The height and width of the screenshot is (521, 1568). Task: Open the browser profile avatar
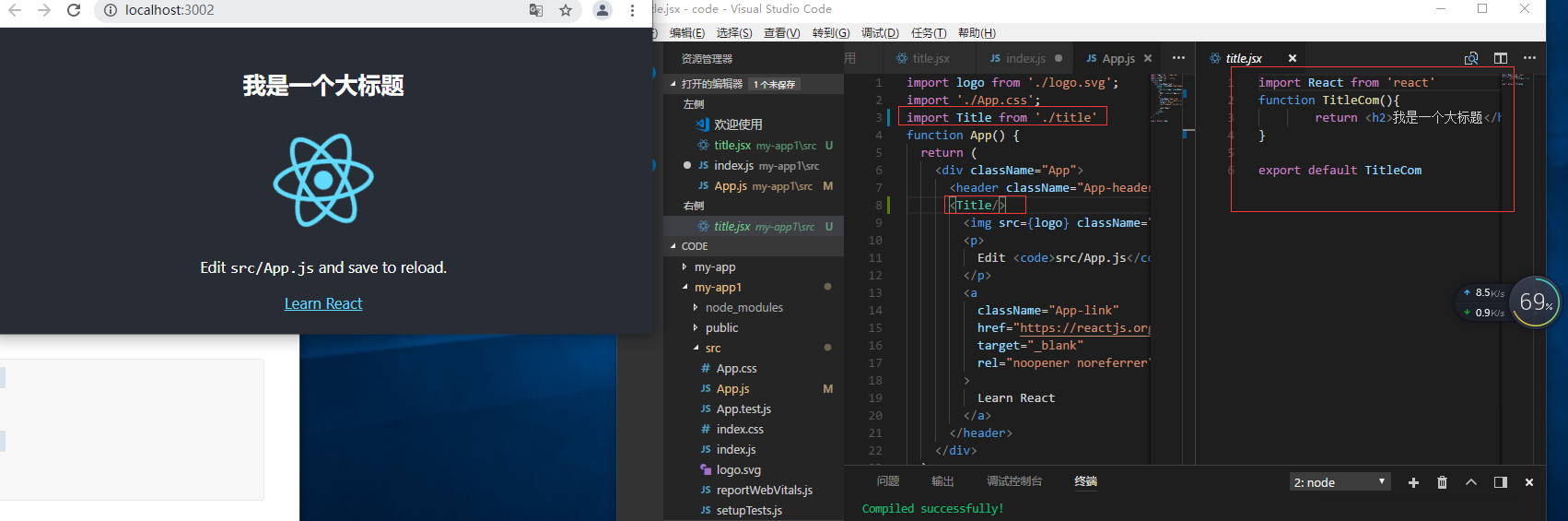click(x=602, y=10)
